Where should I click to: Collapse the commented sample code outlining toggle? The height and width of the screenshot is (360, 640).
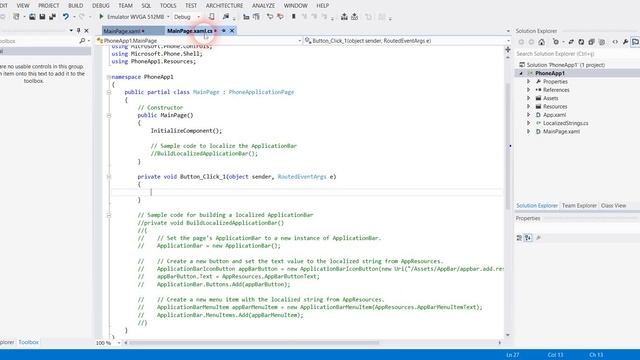pyautogui.click(x=109, y=215)
